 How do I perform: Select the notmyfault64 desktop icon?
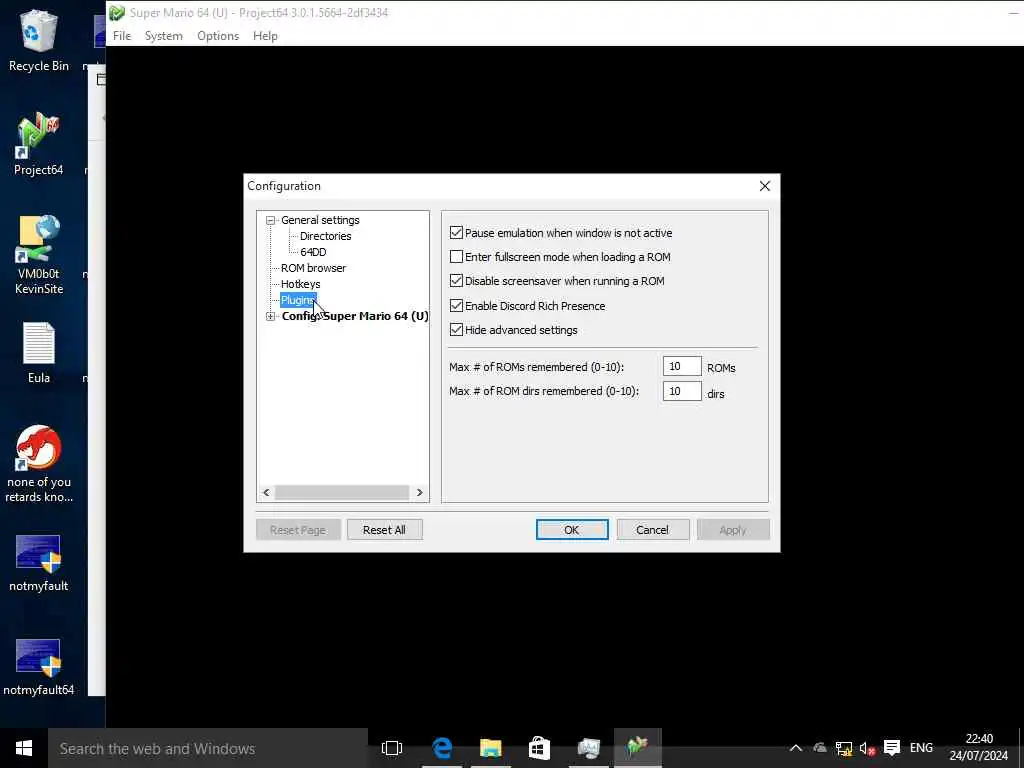pos(39,667)
